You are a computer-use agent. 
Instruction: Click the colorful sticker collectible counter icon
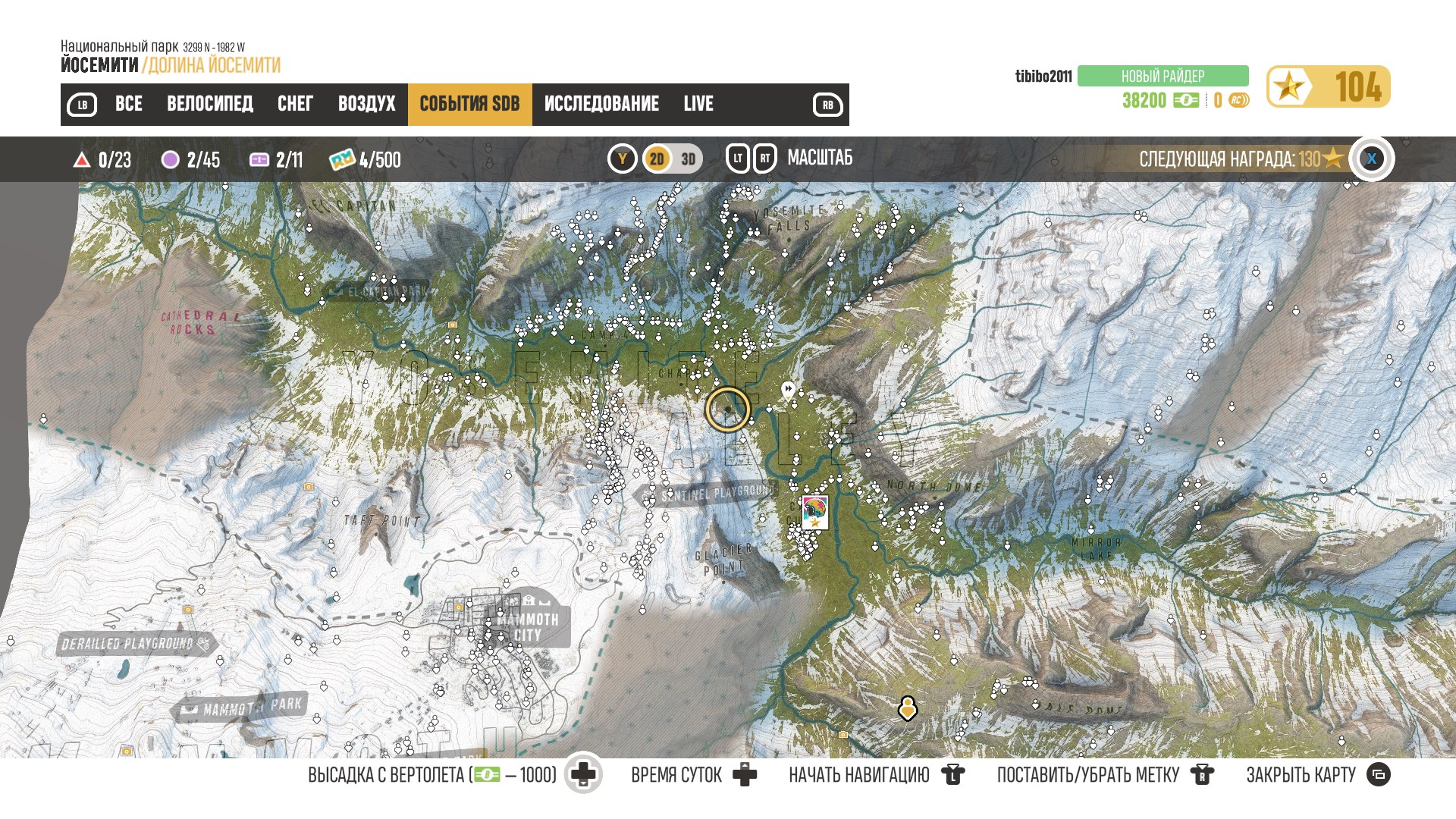(342, 159)
